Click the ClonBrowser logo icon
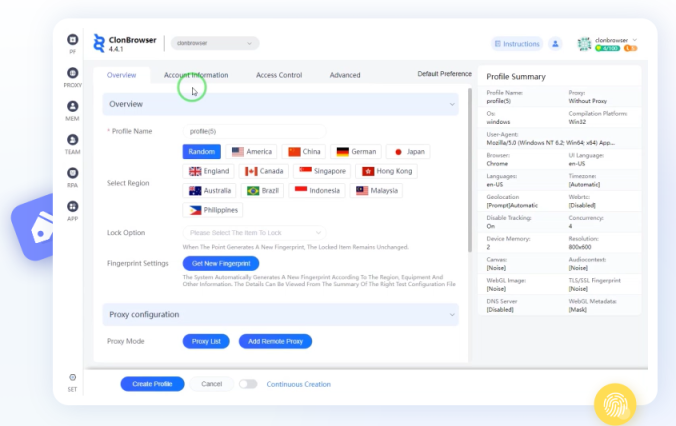This screenshot has height=426, width=676. coord(99,43)
